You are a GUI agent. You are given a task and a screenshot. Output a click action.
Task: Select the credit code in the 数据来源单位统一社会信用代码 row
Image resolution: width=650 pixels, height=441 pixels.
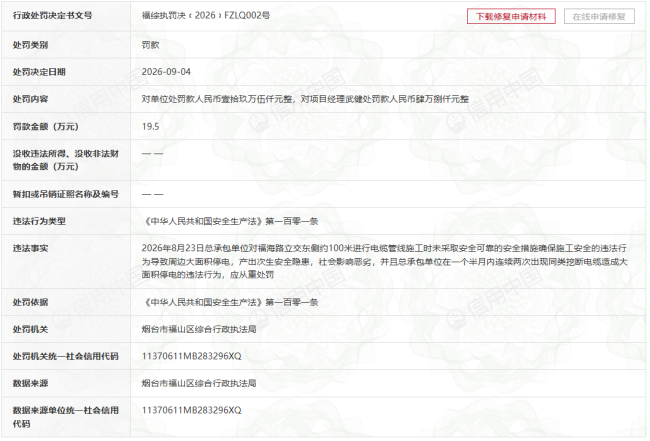point(192,410)
